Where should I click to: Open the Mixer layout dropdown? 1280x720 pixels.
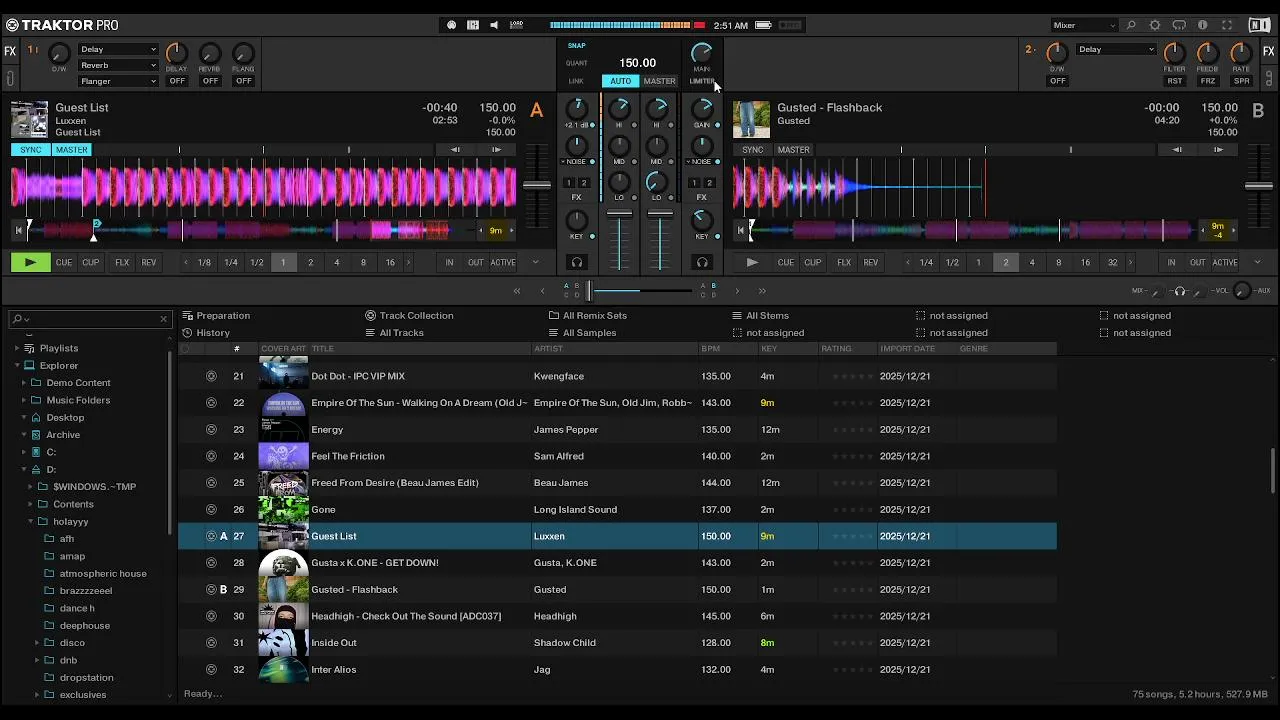coord(1084,25)
